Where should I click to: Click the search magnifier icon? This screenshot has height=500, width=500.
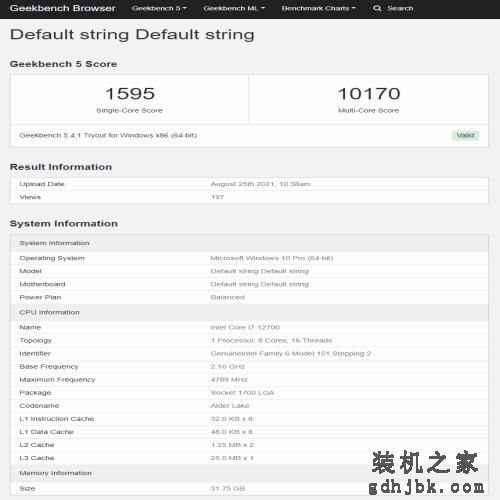[x=377, y=8]
